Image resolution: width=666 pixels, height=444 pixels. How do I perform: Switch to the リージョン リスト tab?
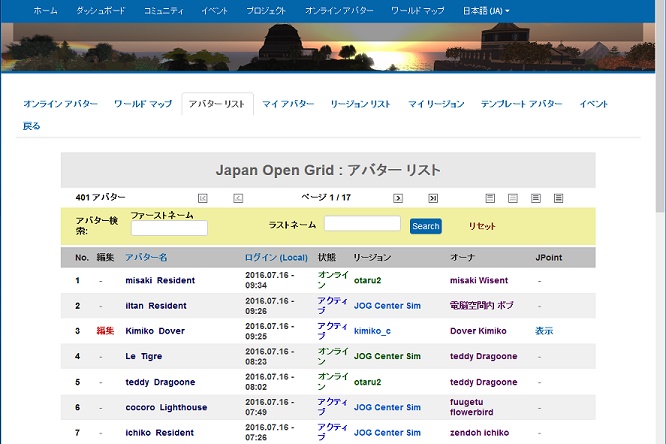pyautogui.click(x=360, y=104)
